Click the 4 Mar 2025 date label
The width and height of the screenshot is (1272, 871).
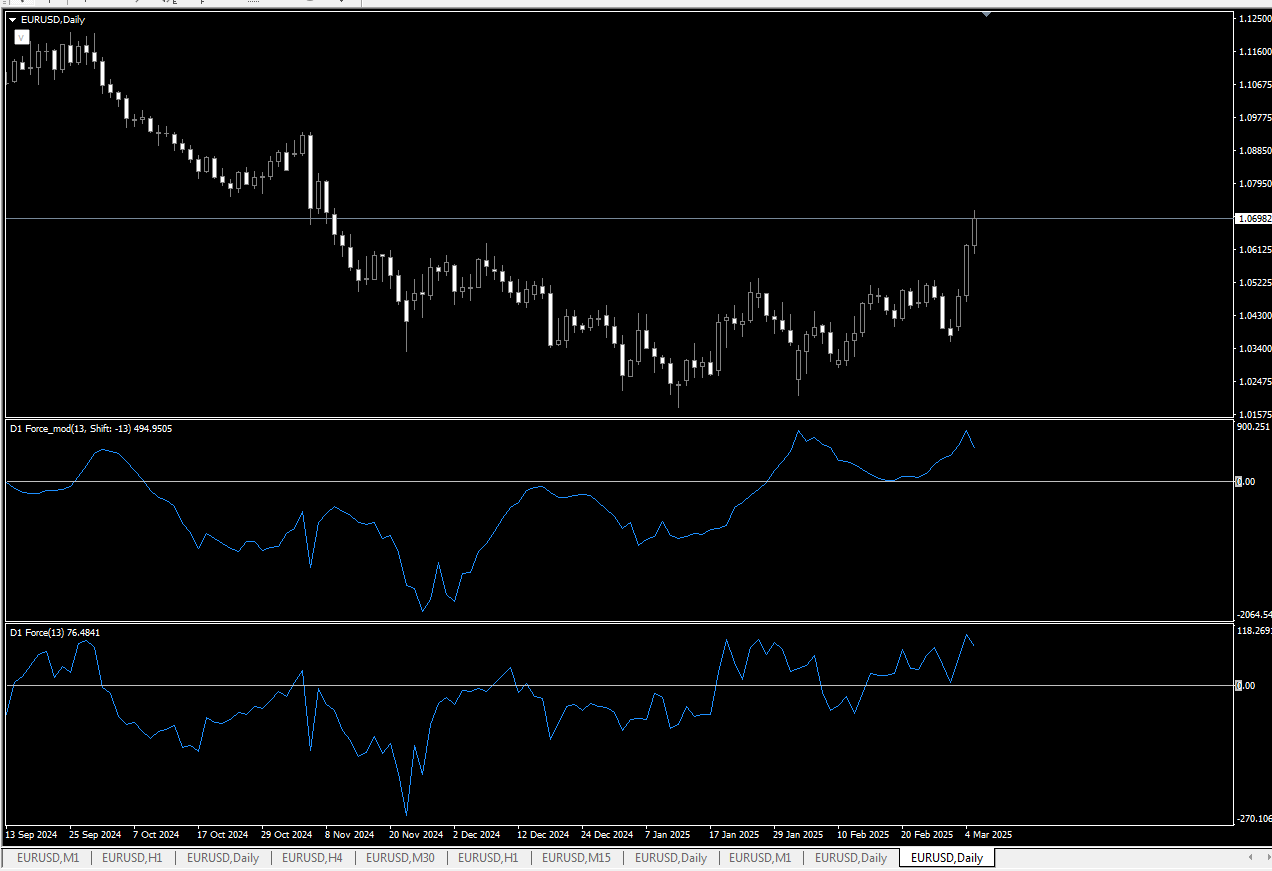click(x=988, y=834)
